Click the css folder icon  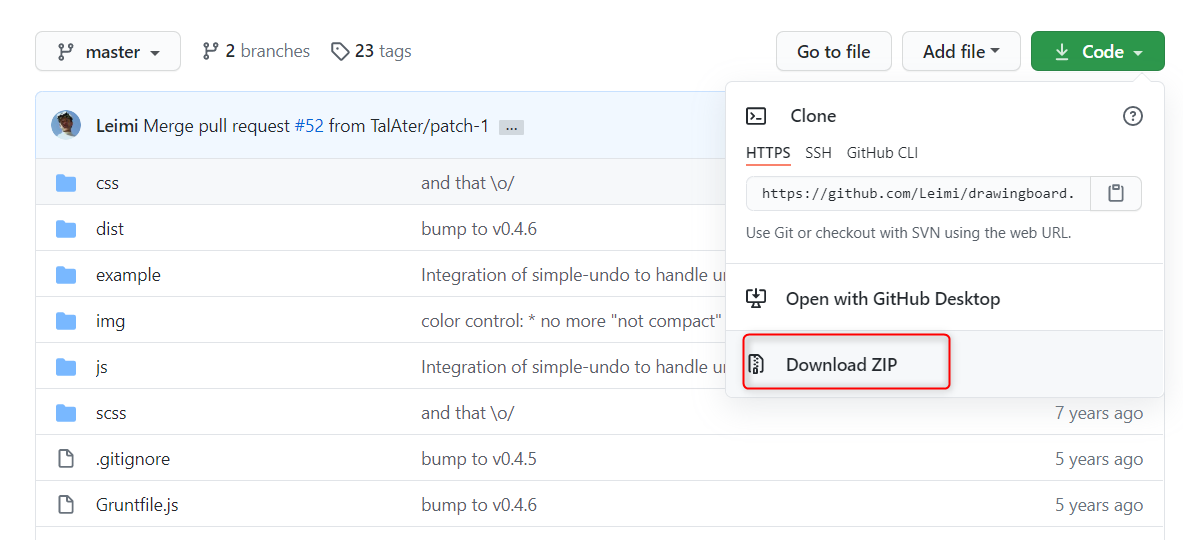(66, 183)
